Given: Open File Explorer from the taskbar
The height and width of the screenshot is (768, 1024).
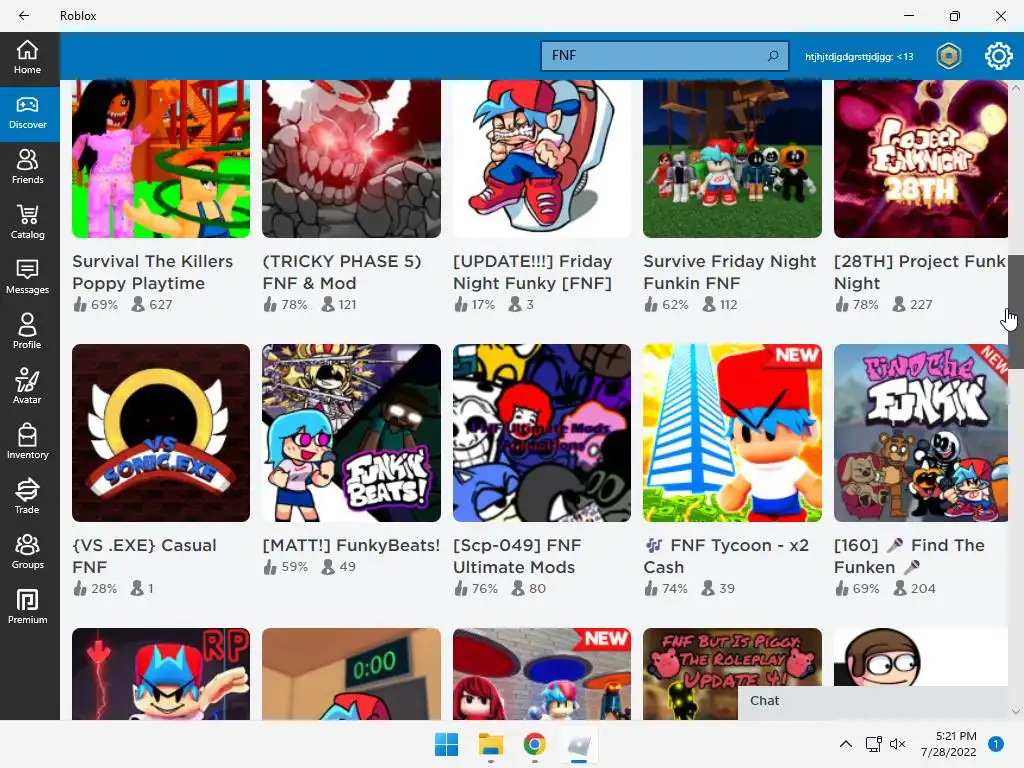Looking at the screenshot, I should click(x=490, y=744).
